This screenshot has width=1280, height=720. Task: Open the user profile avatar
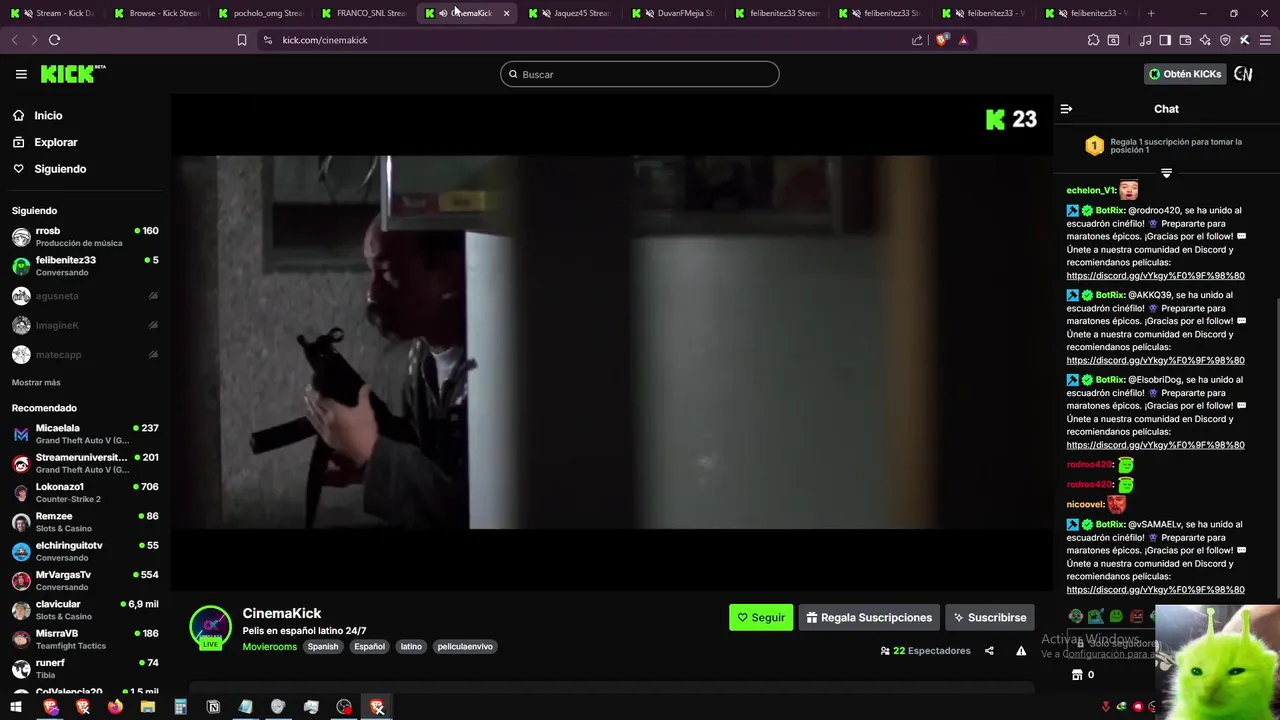click(x=1243, y=74)
